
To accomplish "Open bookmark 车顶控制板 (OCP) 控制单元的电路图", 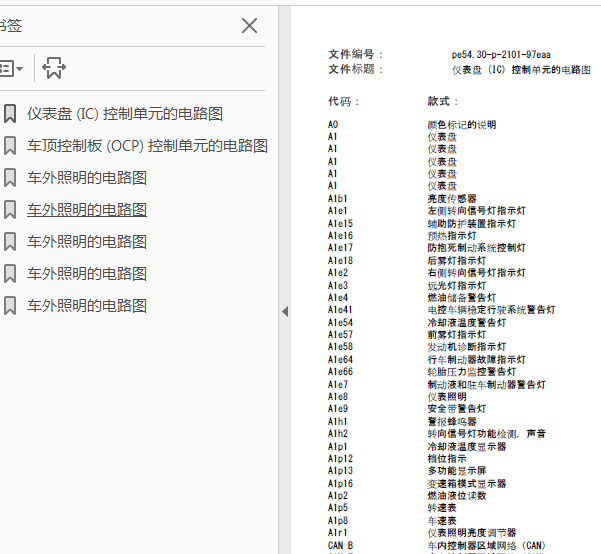I will pyautogui.click(x=147, y=146).
